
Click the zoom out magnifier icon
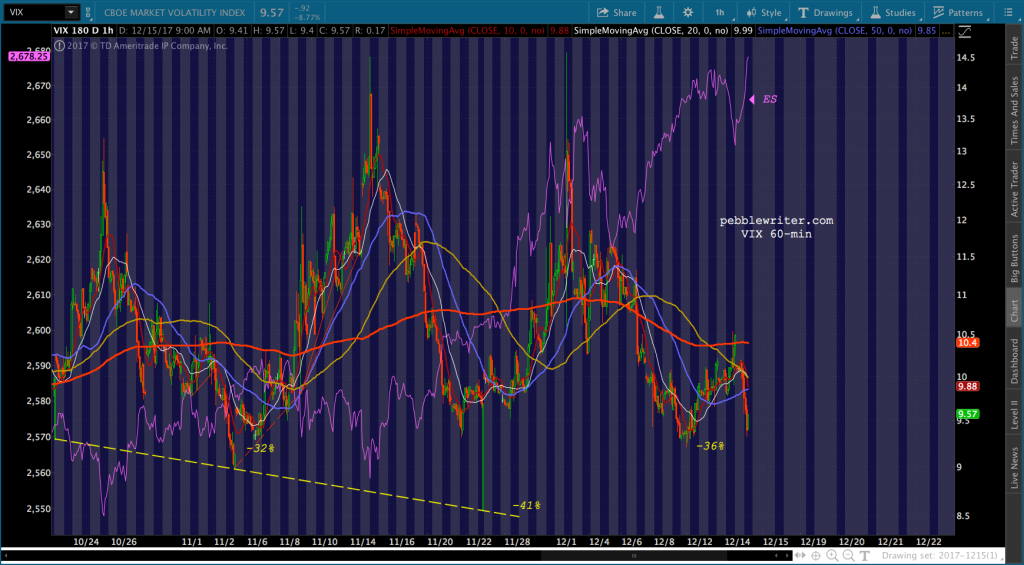point(848,556)
